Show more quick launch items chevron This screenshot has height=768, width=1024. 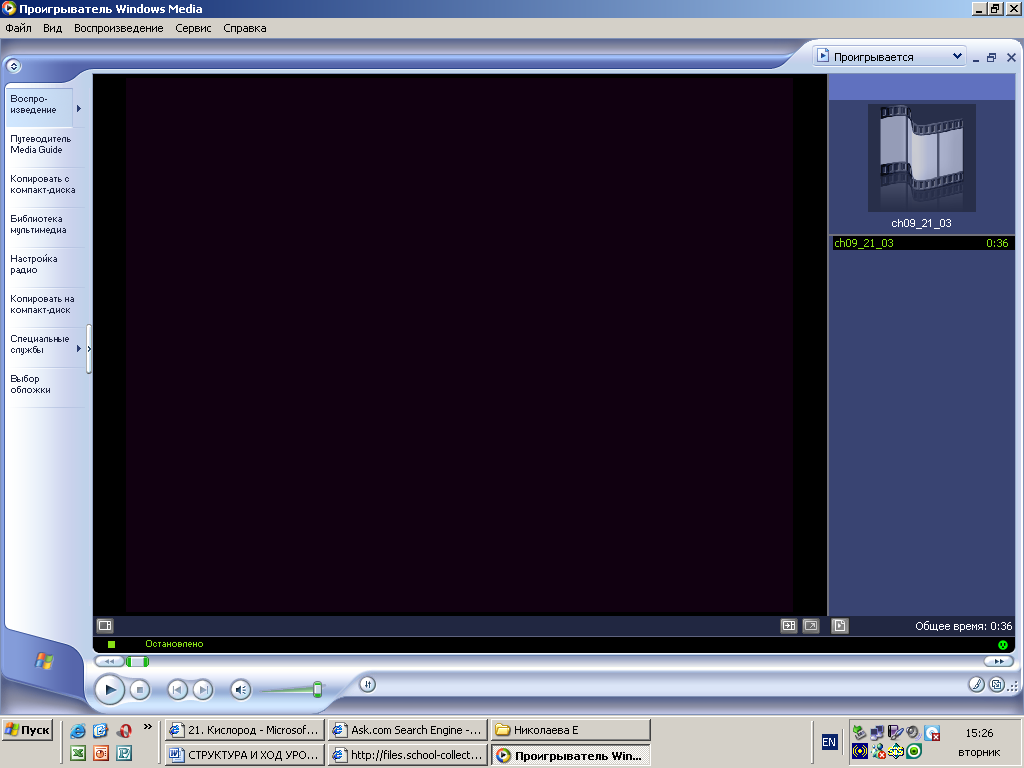(x=148, y=726)
